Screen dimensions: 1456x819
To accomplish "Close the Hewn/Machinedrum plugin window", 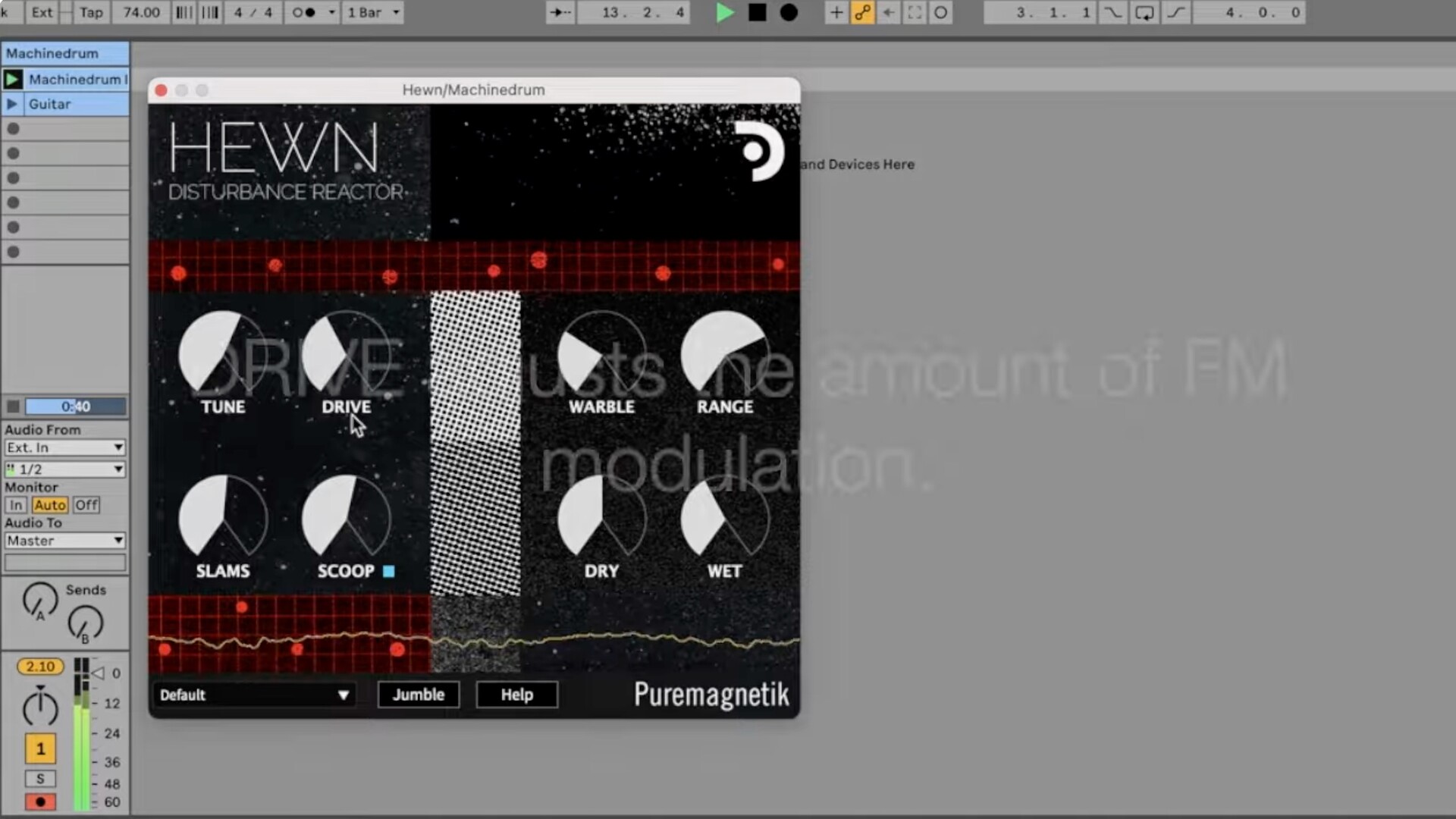I will click(161, 90).
